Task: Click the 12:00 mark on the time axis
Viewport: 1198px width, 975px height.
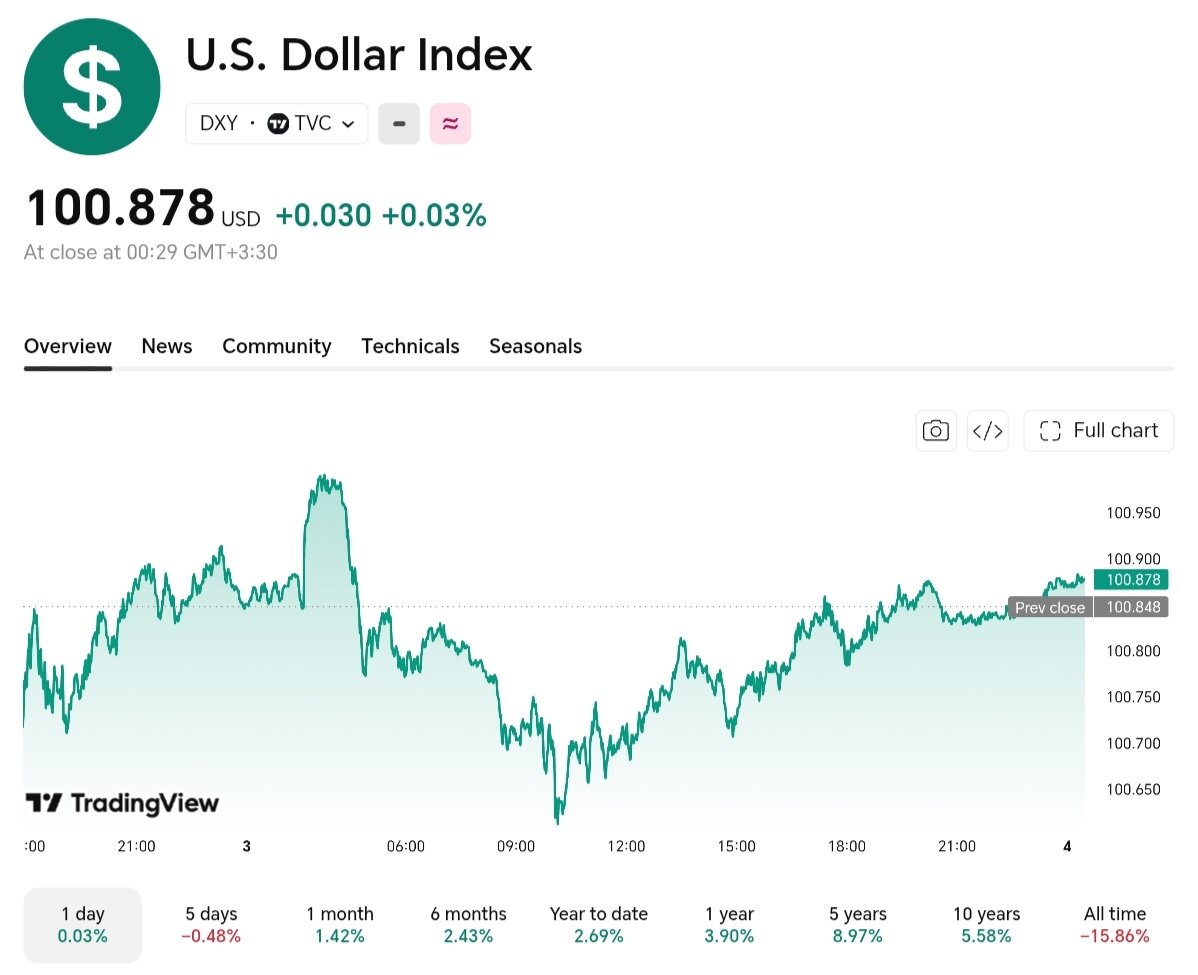Action: (626, 846)
